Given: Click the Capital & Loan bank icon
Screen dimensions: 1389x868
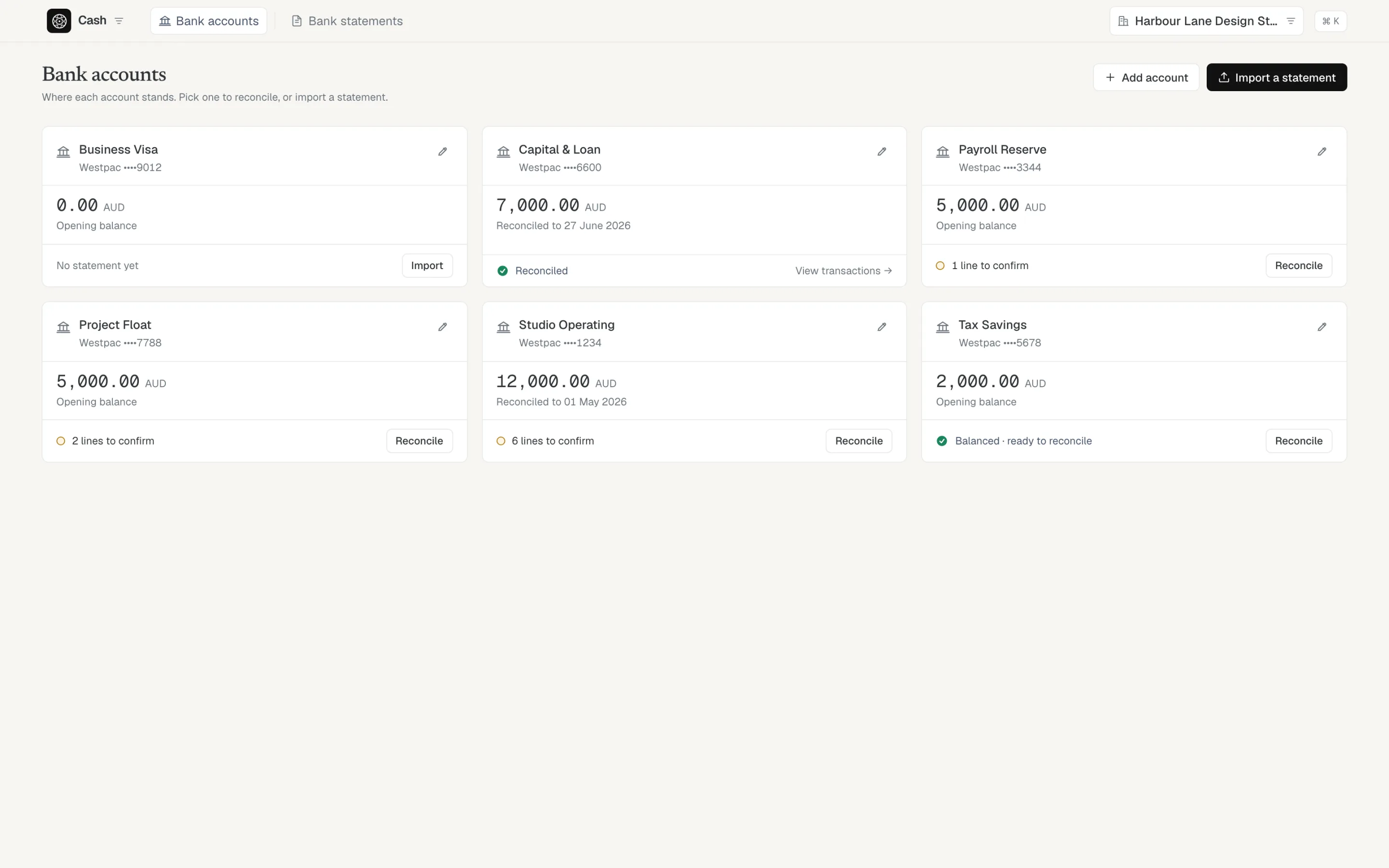Looking at the screenshot, I should (504, 151).
